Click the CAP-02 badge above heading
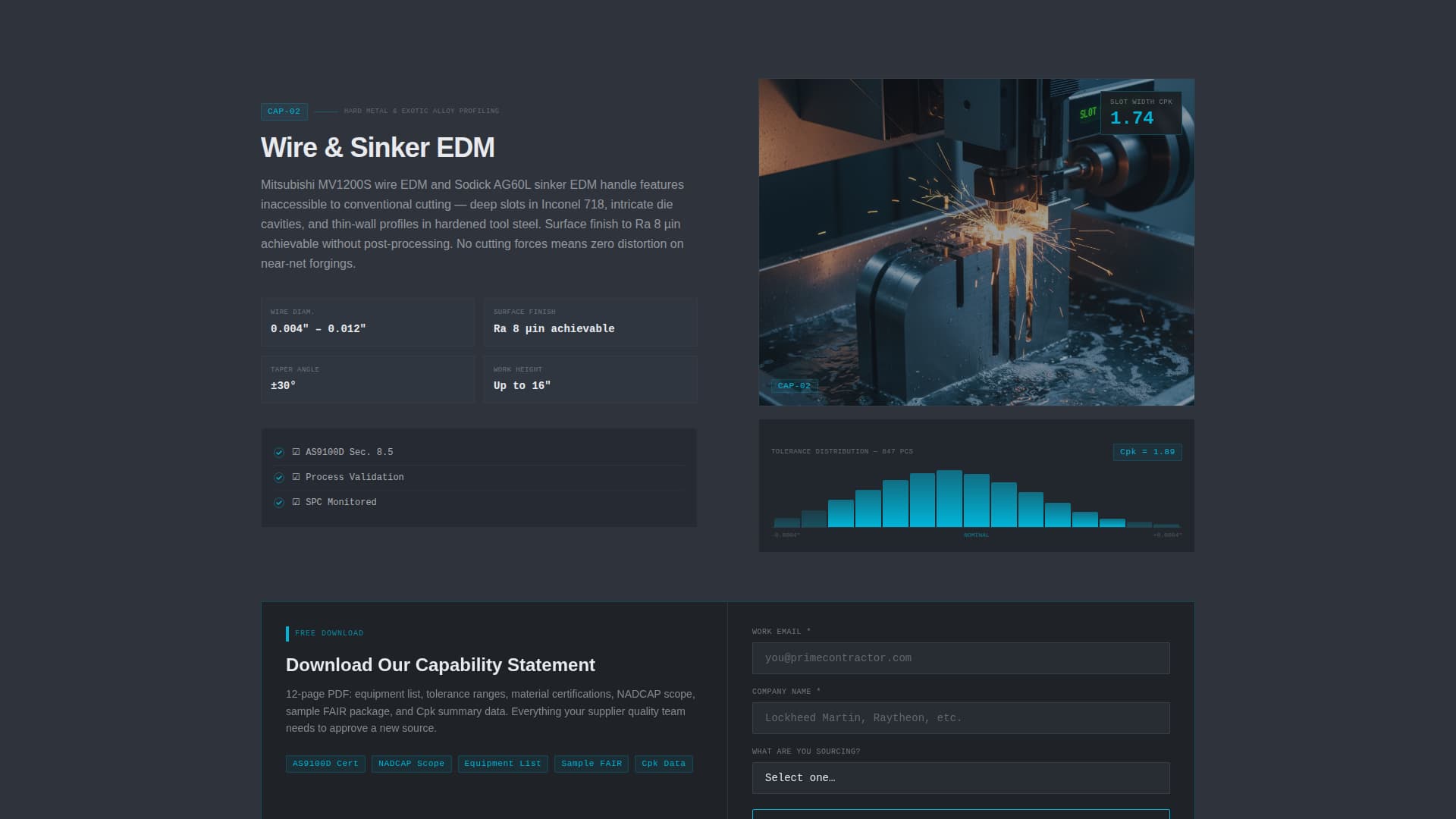Screen dimensions: 1456x819 (284, 111)
